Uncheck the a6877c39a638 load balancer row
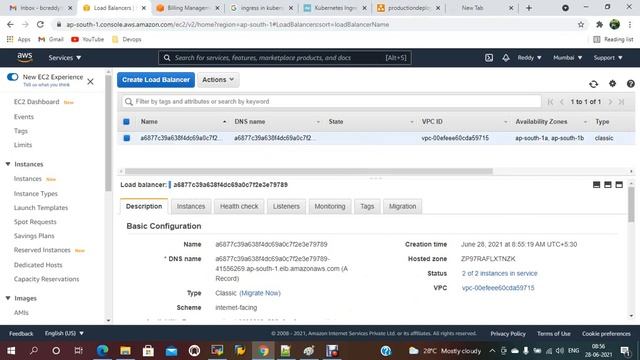 point(127,138)
